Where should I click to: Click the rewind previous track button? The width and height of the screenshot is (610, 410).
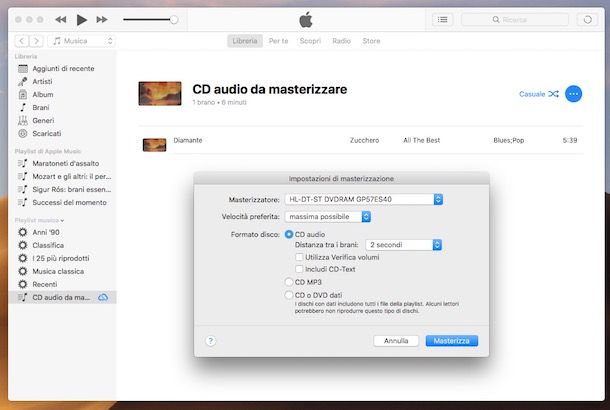click(x=60, y=19)
